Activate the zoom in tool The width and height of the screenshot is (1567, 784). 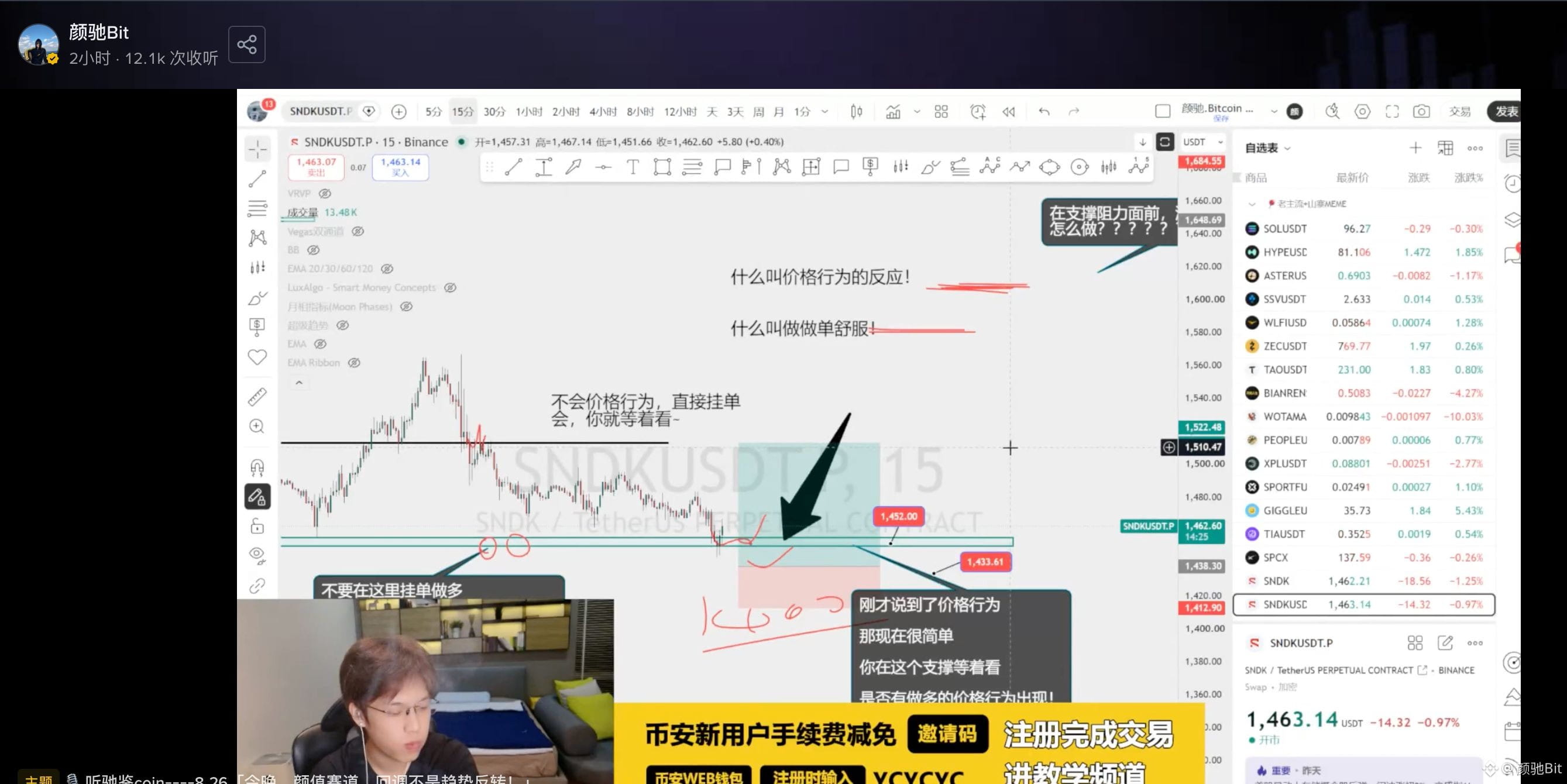tap(257, 427)
